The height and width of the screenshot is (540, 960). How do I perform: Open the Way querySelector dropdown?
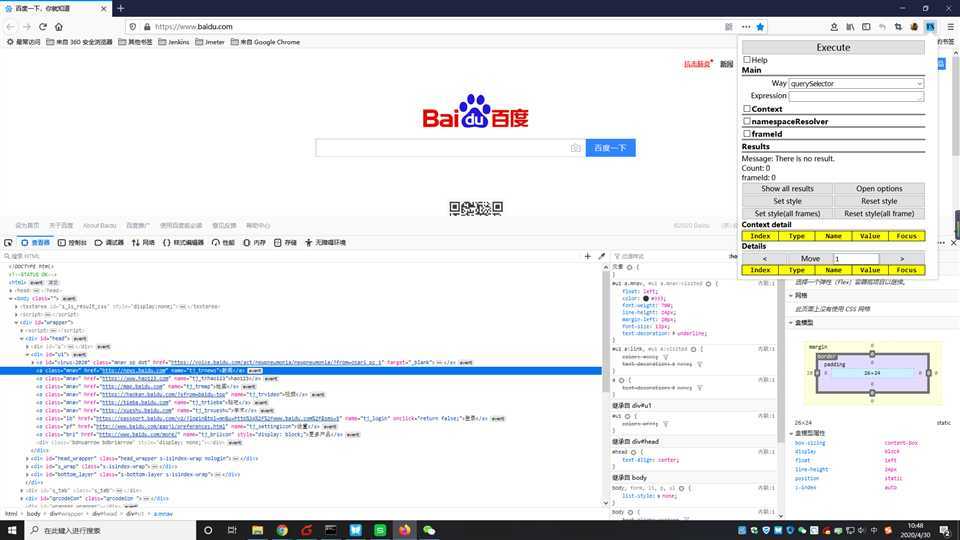click(x=856, y=83)
